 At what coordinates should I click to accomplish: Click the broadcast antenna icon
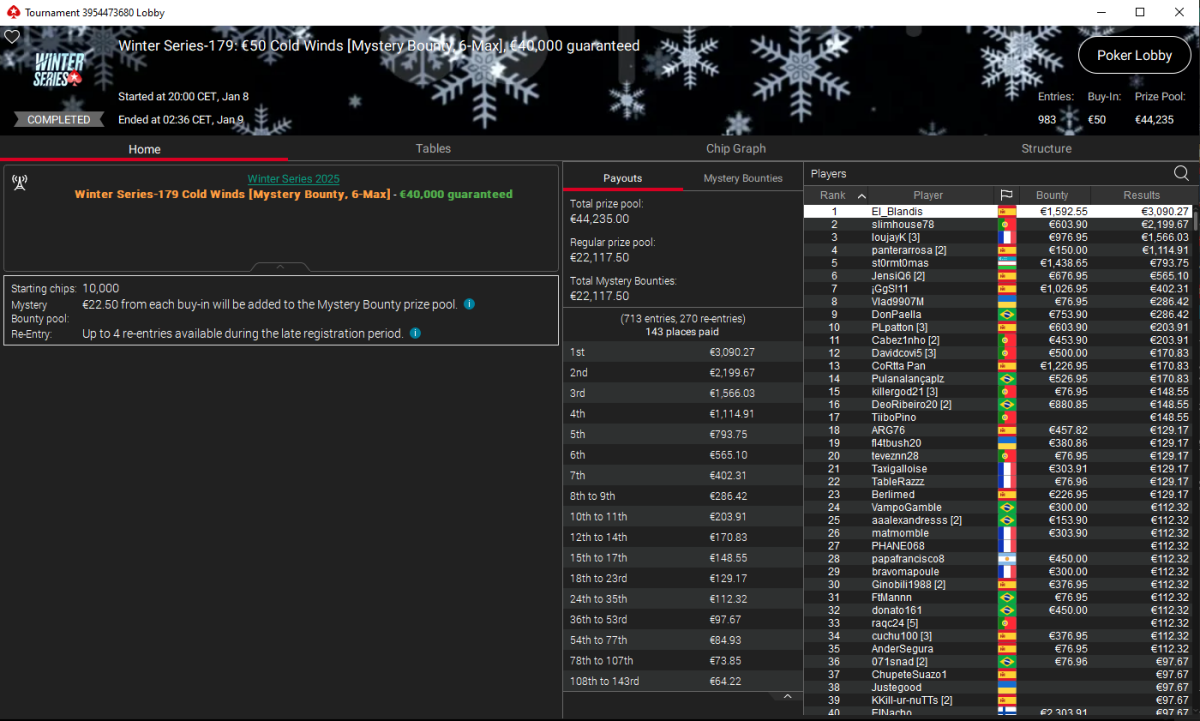[18, 182]
